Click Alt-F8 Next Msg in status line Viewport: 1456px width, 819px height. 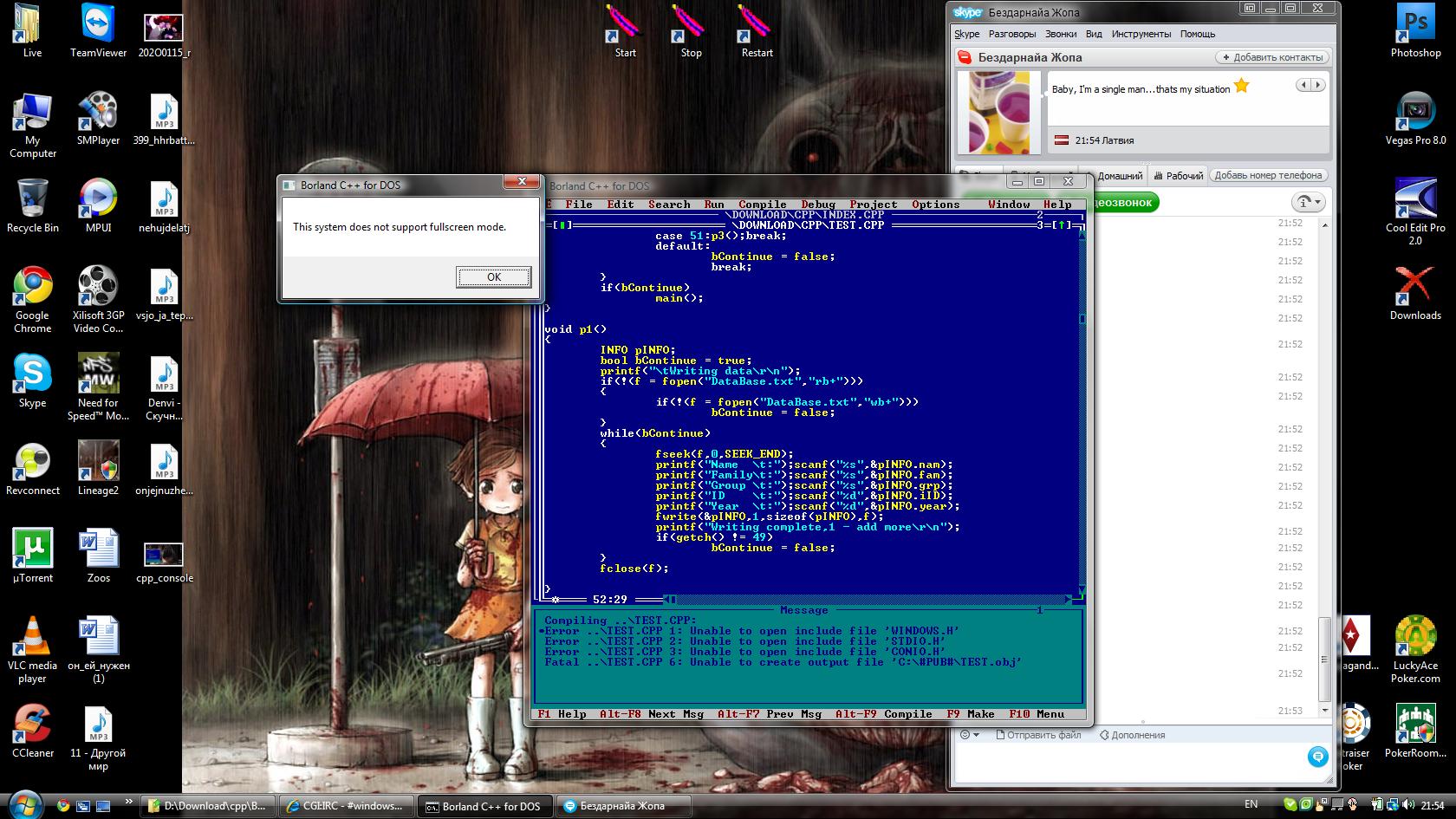point(652,714)
